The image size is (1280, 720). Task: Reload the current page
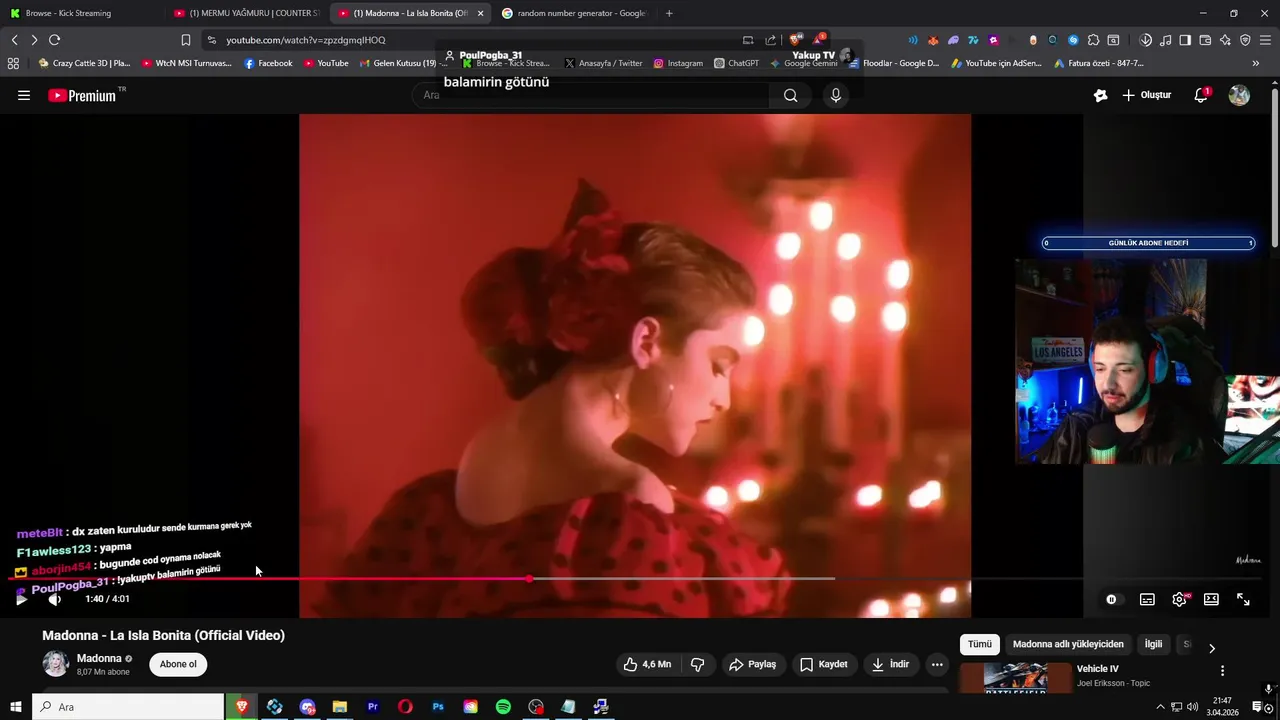(54, 40)
